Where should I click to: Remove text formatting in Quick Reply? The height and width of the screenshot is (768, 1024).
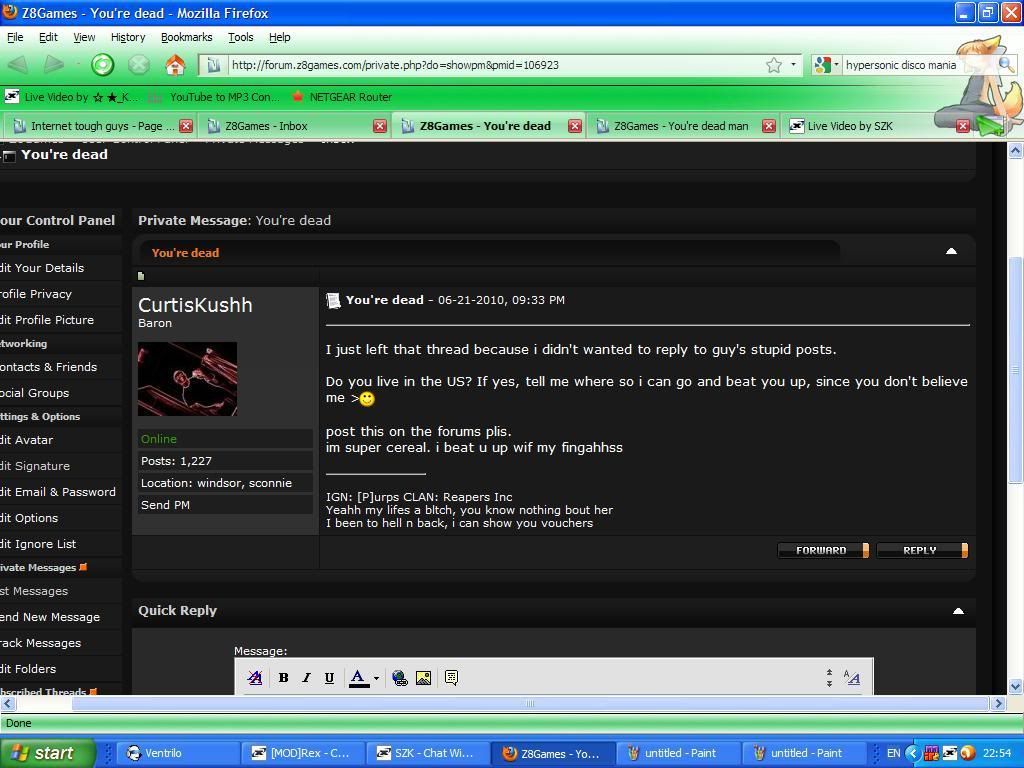255,678
